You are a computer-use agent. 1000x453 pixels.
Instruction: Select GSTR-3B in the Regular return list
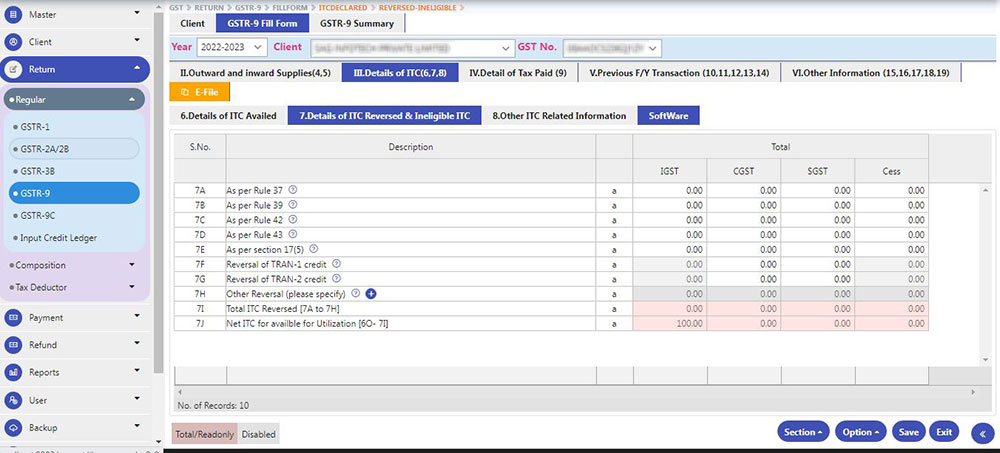pyautogui.click(x=40, y=171)
